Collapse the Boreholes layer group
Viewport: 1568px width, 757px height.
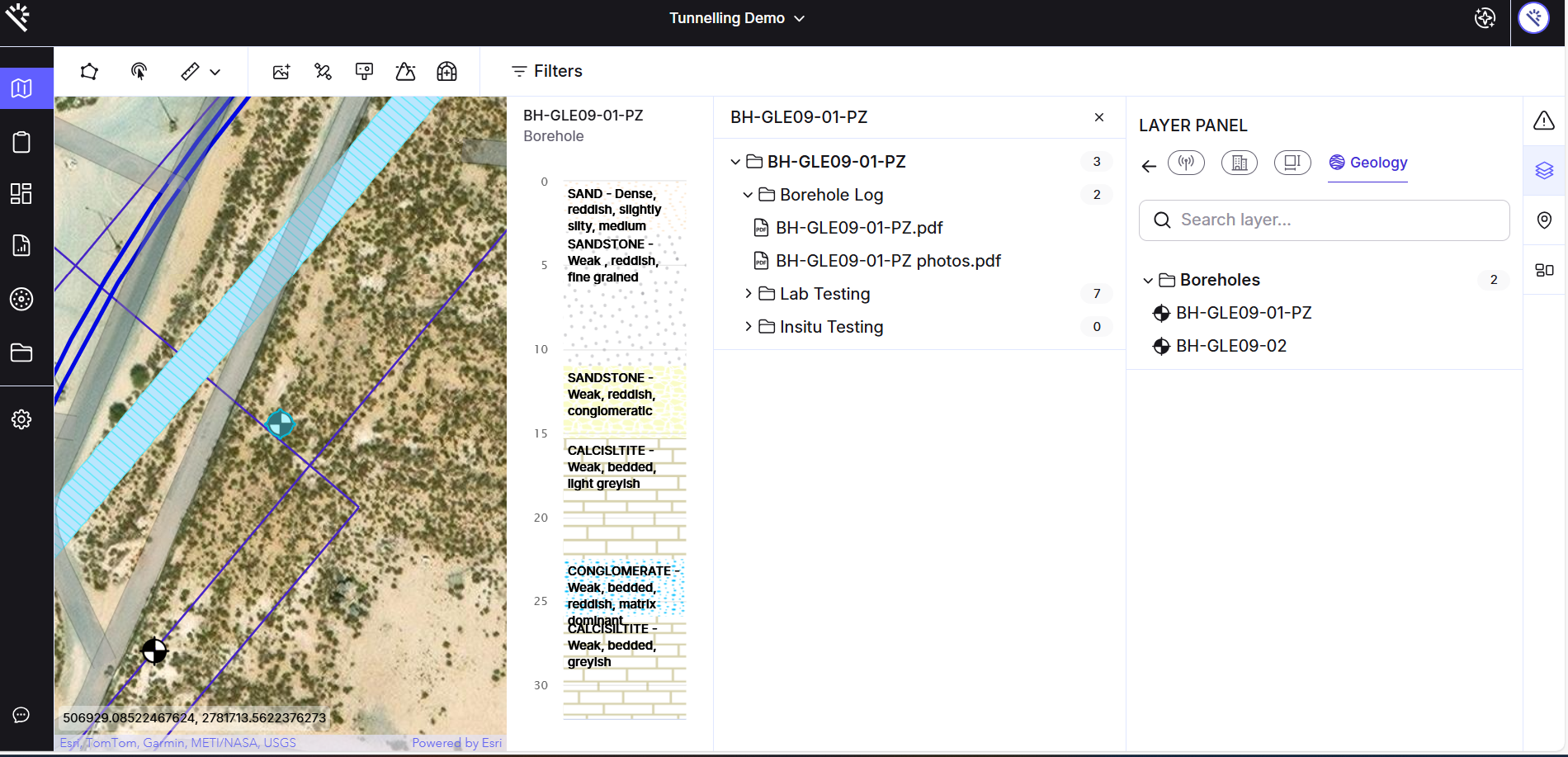tap(1147, 281)
